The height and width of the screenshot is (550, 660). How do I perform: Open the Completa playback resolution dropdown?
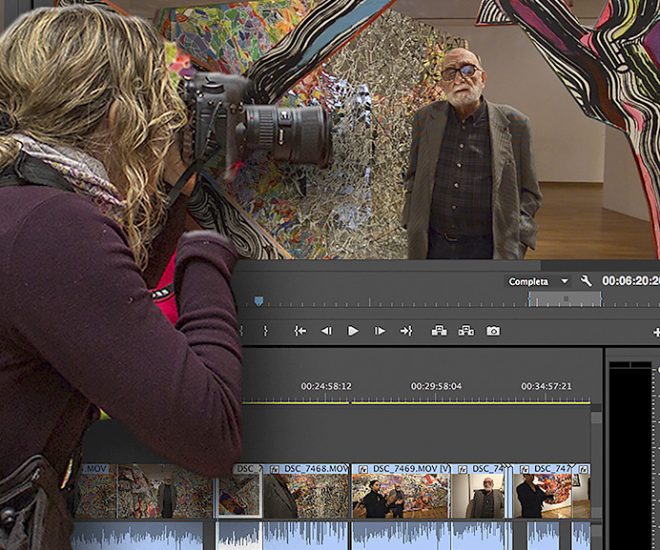pos(538,281)
